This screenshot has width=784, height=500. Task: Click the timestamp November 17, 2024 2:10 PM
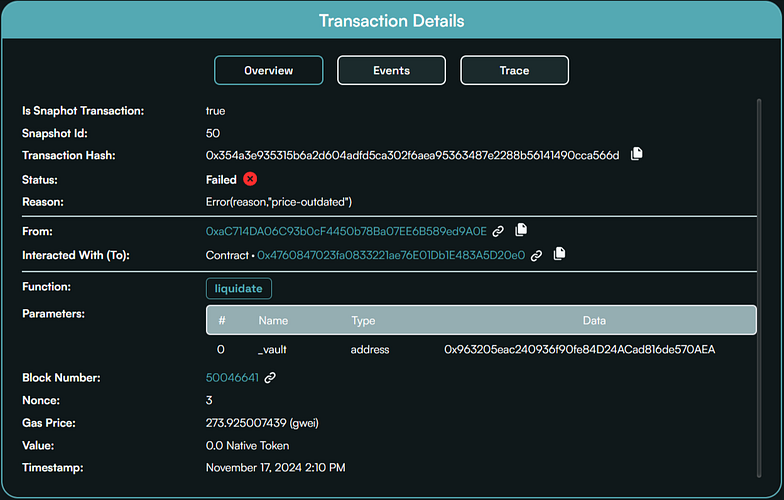click(x=276, y=468)
